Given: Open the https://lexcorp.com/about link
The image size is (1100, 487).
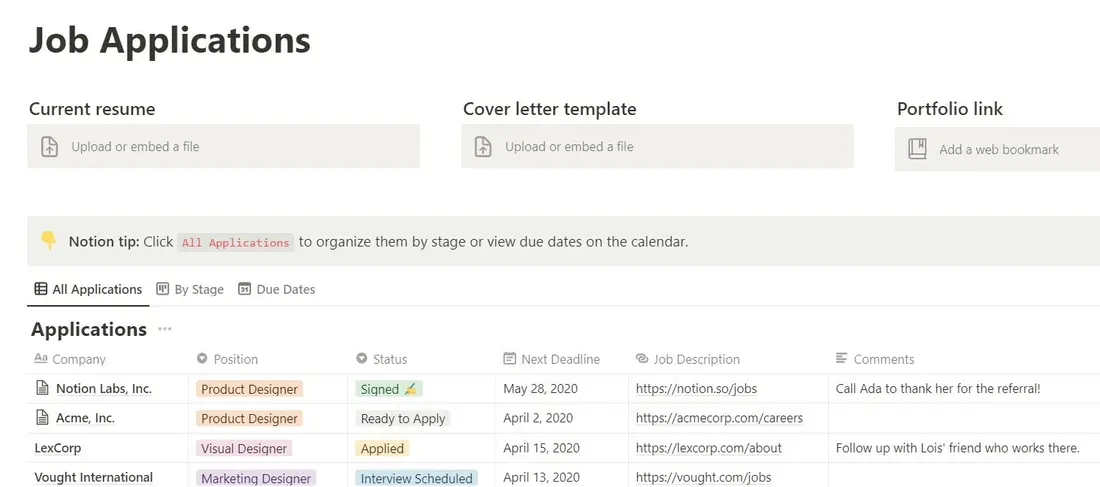Looking at the screenshot, I should (x=709, y=448).
